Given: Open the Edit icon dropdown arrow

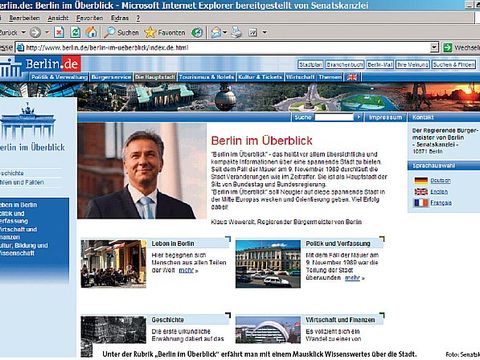Looking at the screenshot, I should tap(265, 32).
